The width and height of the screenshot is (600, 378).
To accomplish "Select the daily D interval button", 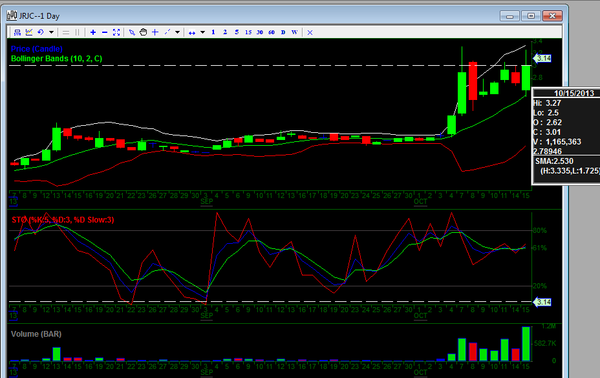I will pyautogui.click(x=283, y=33).
